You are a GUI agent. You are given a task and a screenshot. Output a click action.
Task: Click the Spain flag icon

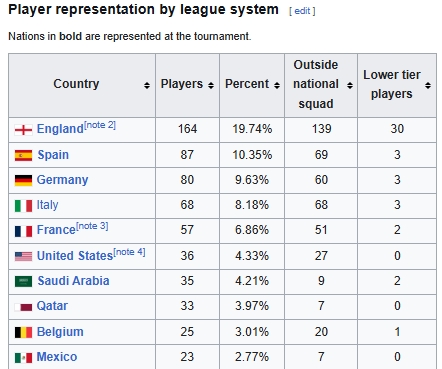(23, 155)
